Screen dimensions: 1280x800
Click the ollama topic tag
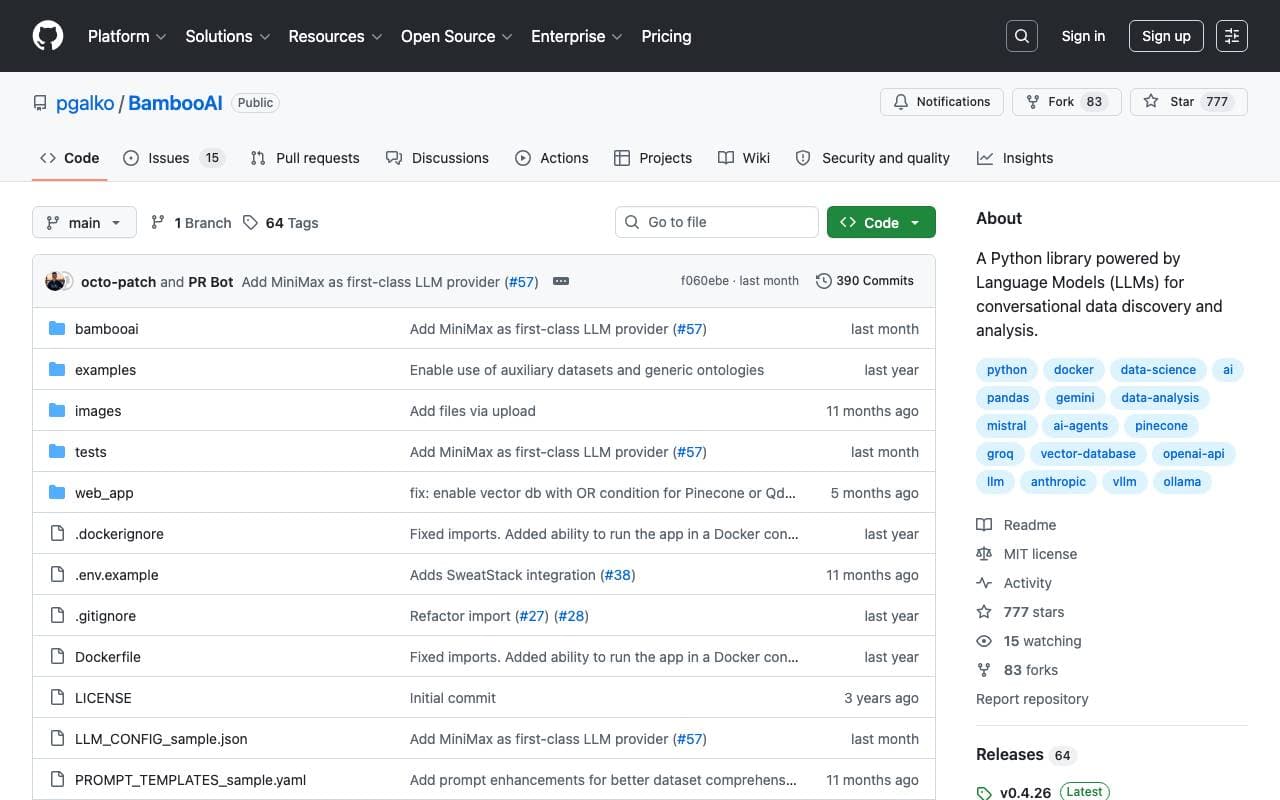tap(1182, 482)
